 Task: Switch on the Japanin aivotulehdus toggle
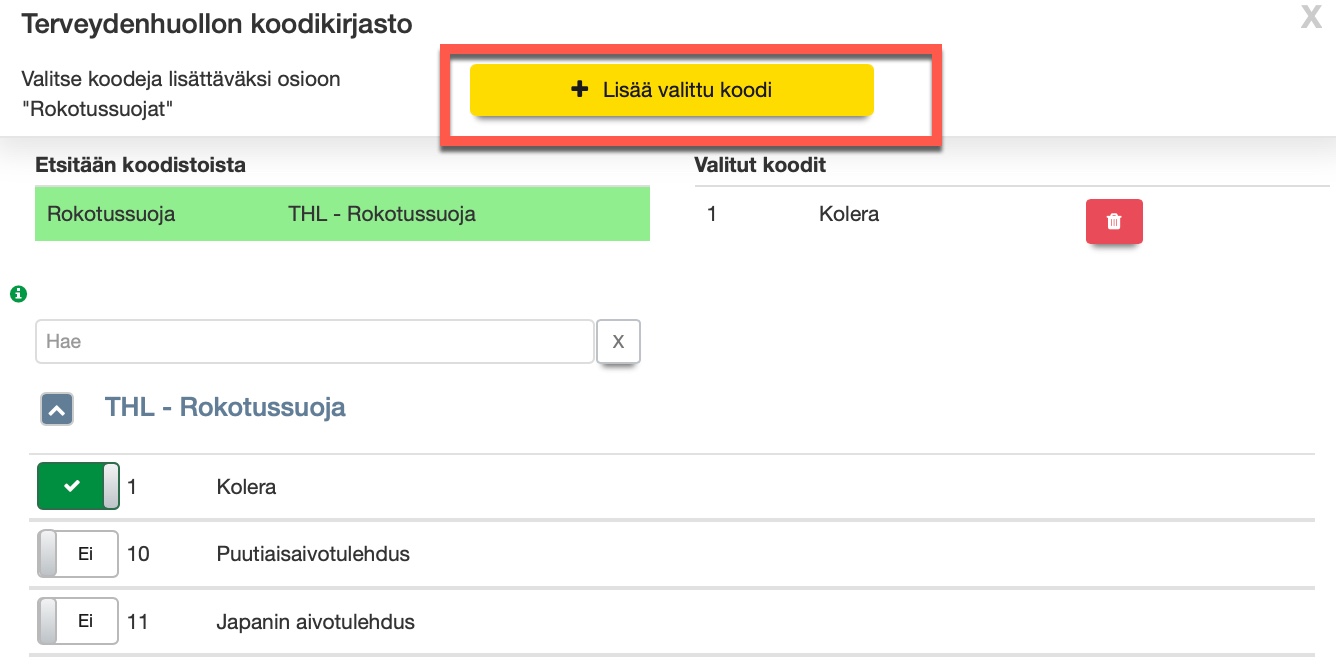tap(78, 622)
